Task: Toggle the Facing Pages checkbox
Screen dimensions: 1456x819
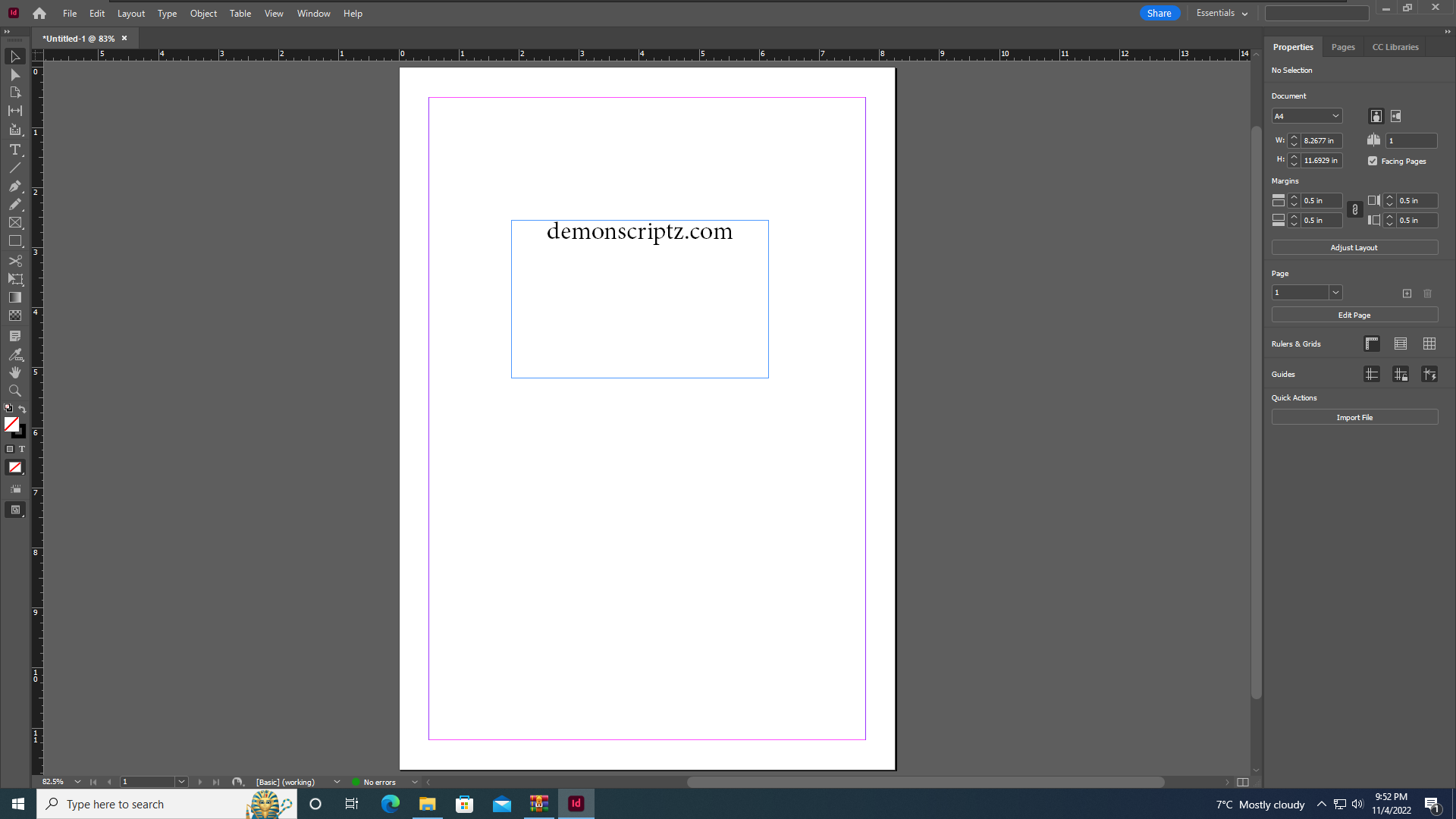Action: coord(1373,161)
